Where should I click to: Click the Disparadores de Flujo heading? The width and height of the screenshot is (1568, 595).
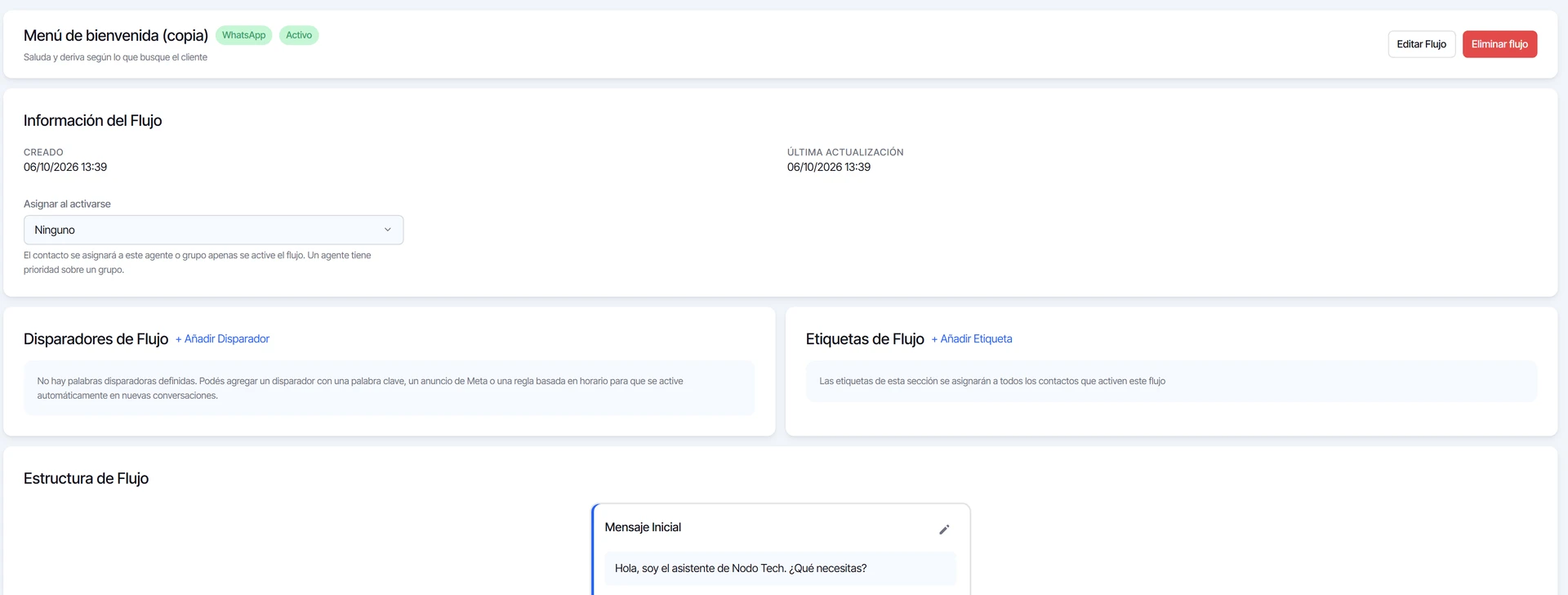click(x=96, y=338)
